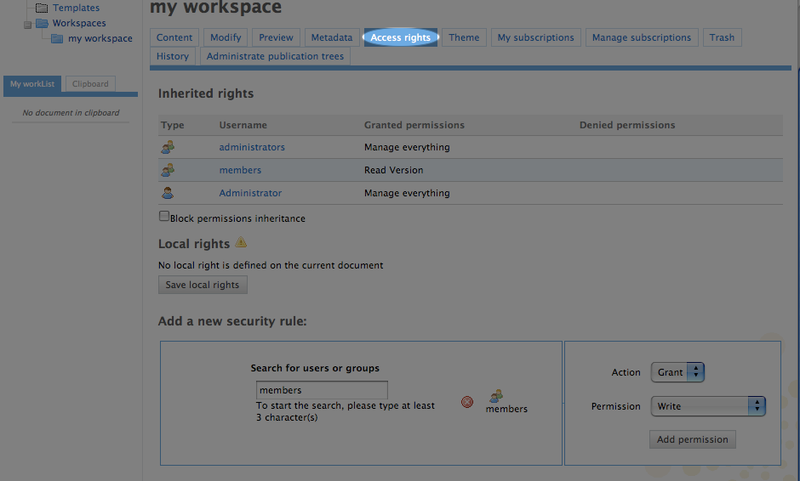
Task: Click the Templates folder icon
Action: 42,8
